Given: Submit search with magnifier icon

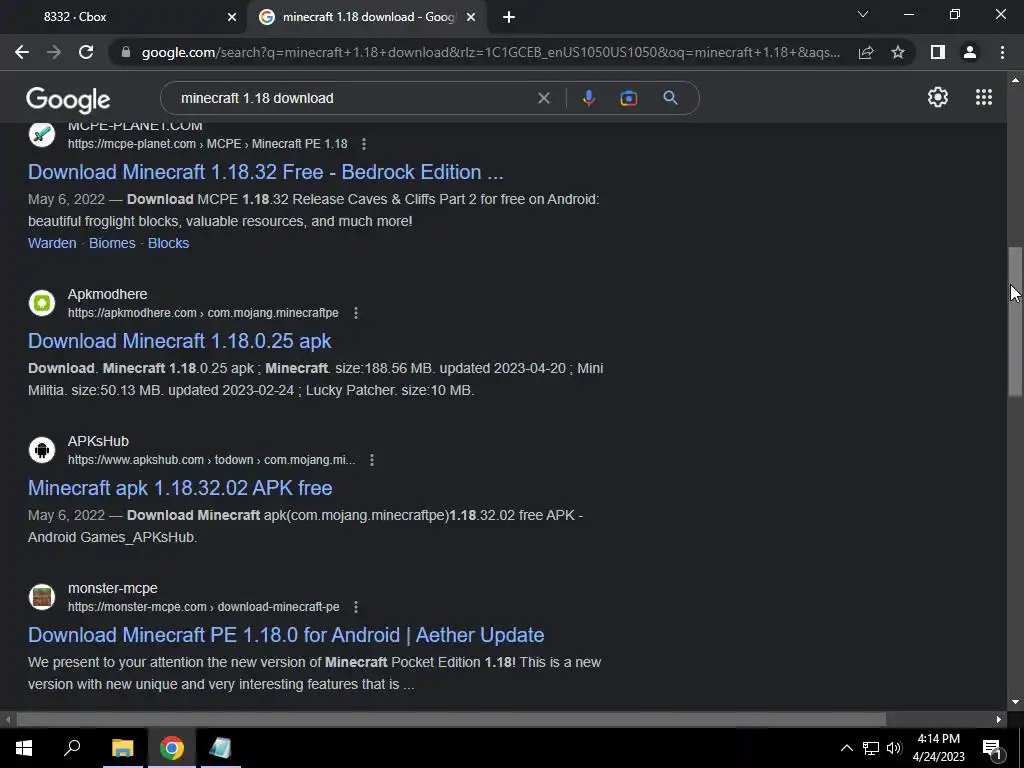Looking at the screenshot, I should 670,98.
